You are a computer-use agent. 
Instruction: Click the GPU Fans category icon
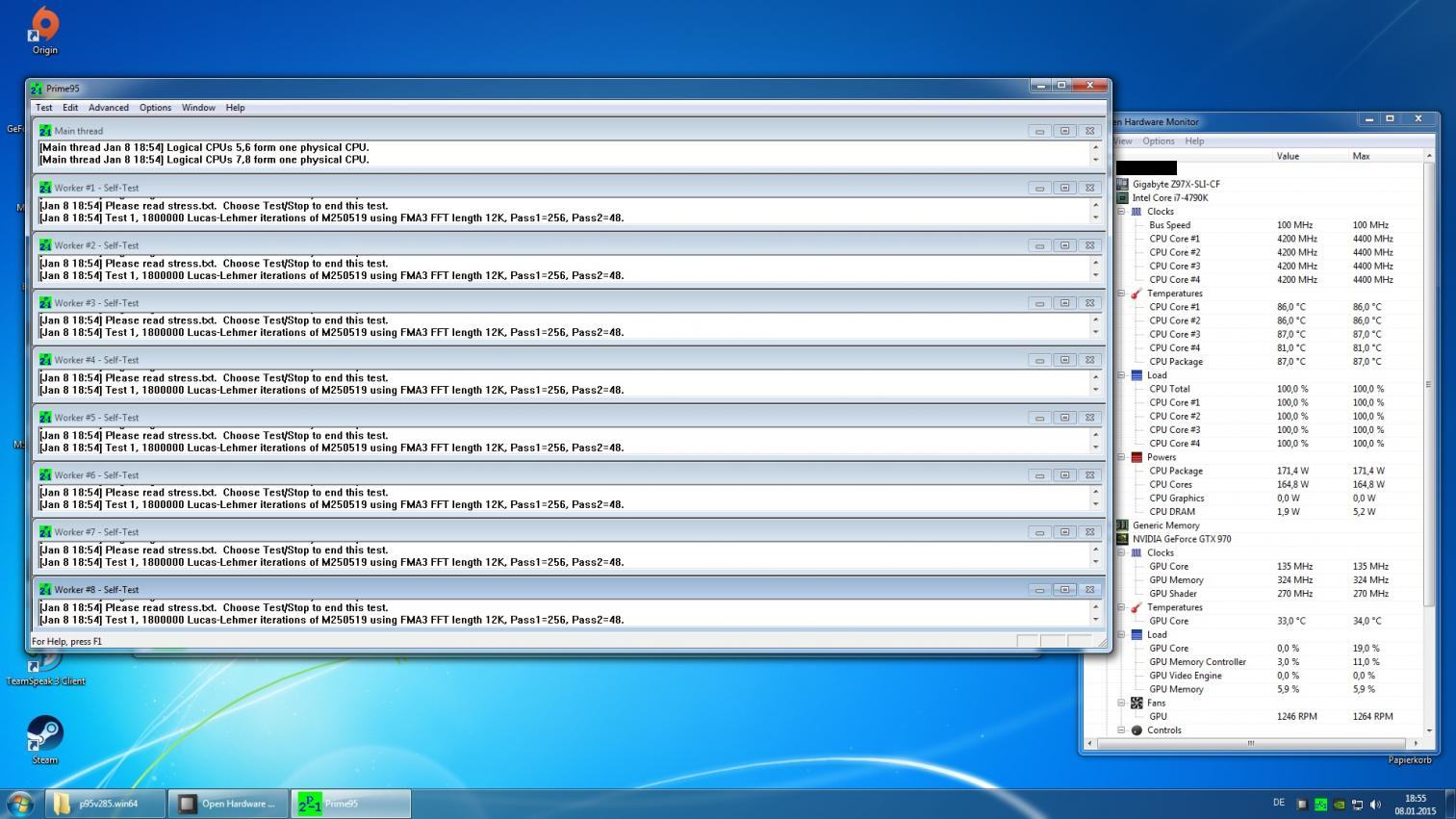point(1137,703)
